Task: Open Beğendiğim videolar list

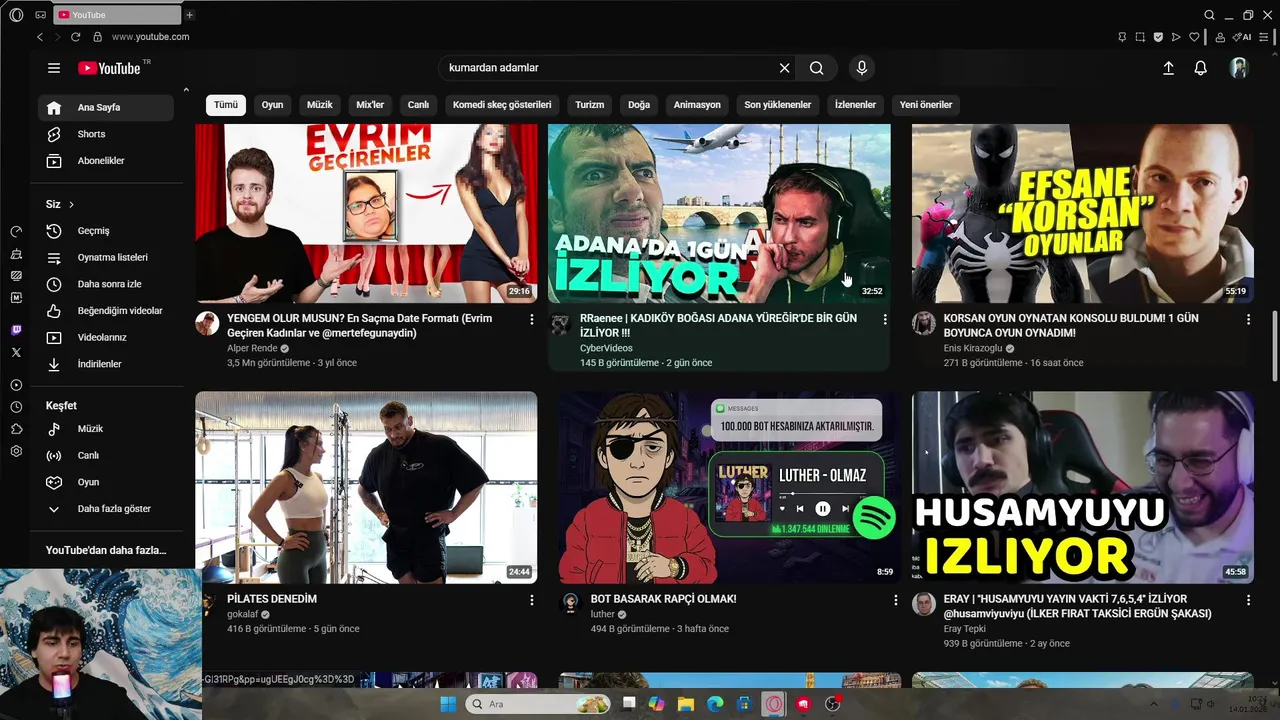Action: coord(105,311)
